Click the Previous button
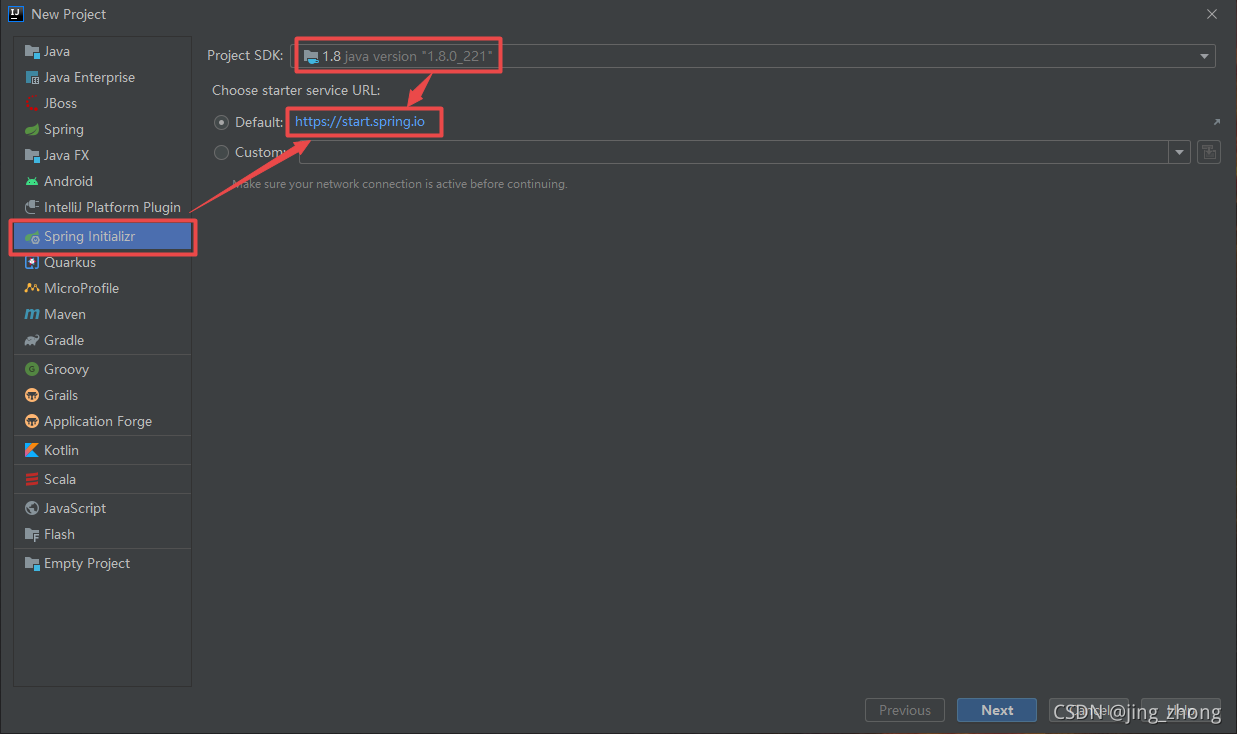 [905, 710]
